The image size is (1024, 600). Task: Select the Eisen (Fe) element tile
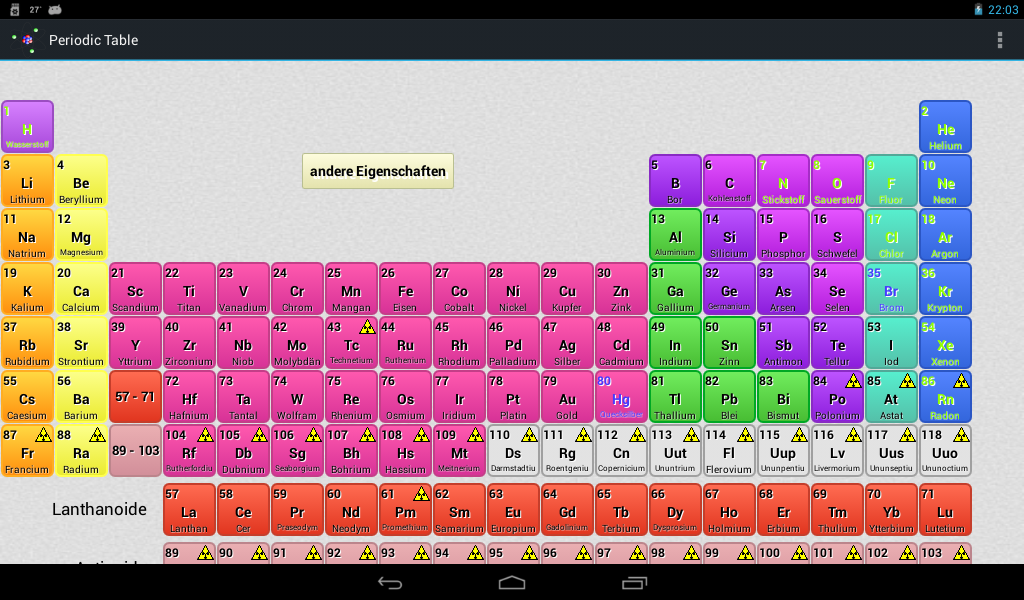pyautogui.click(x=406, y=289)
